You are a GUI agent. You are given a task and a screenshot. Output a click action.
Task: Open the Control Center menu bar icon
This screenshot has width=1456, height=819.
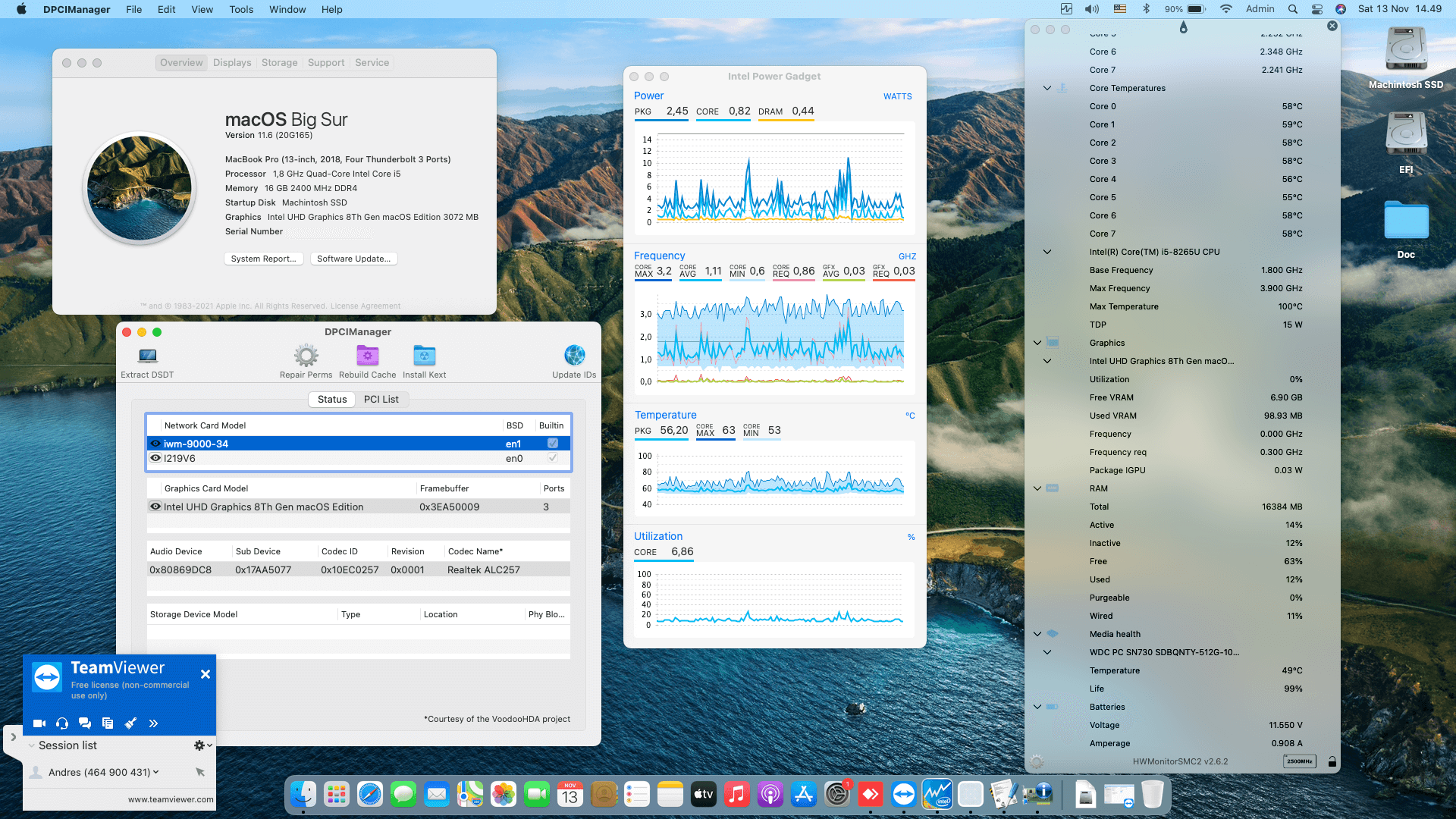coord(1317,9)
